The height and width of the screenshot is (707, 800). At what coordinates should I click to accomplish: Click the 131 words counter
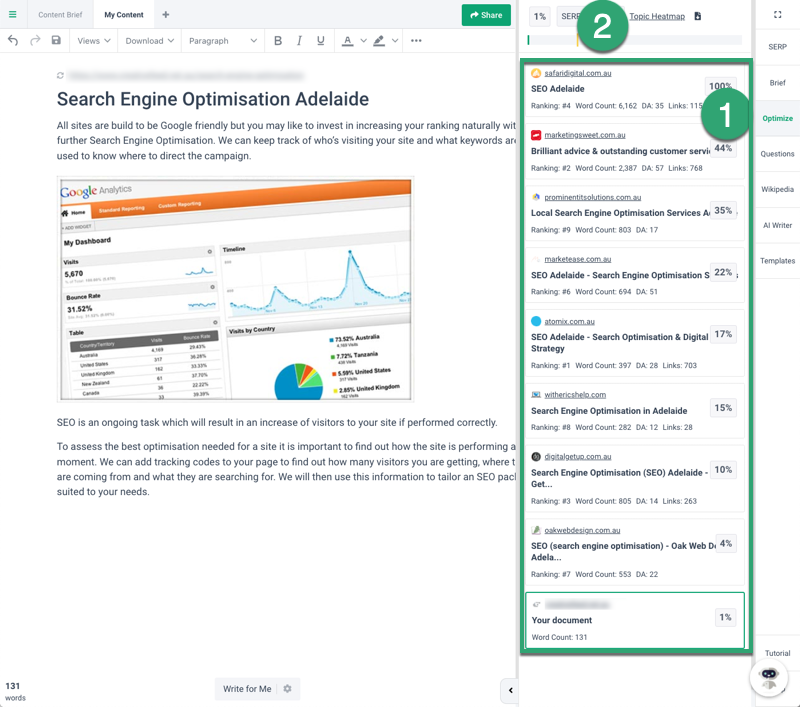[15, 691]
